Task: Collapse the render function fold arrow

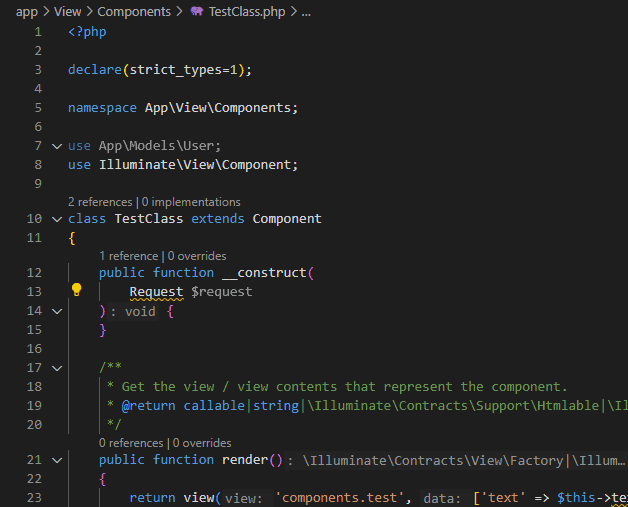Action: pyautogui.click(x=56, y=460)
